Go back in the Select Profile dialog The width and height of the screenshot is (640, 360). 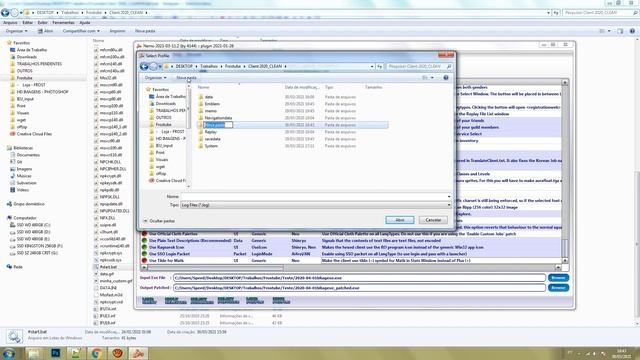[x=144, y=66]
